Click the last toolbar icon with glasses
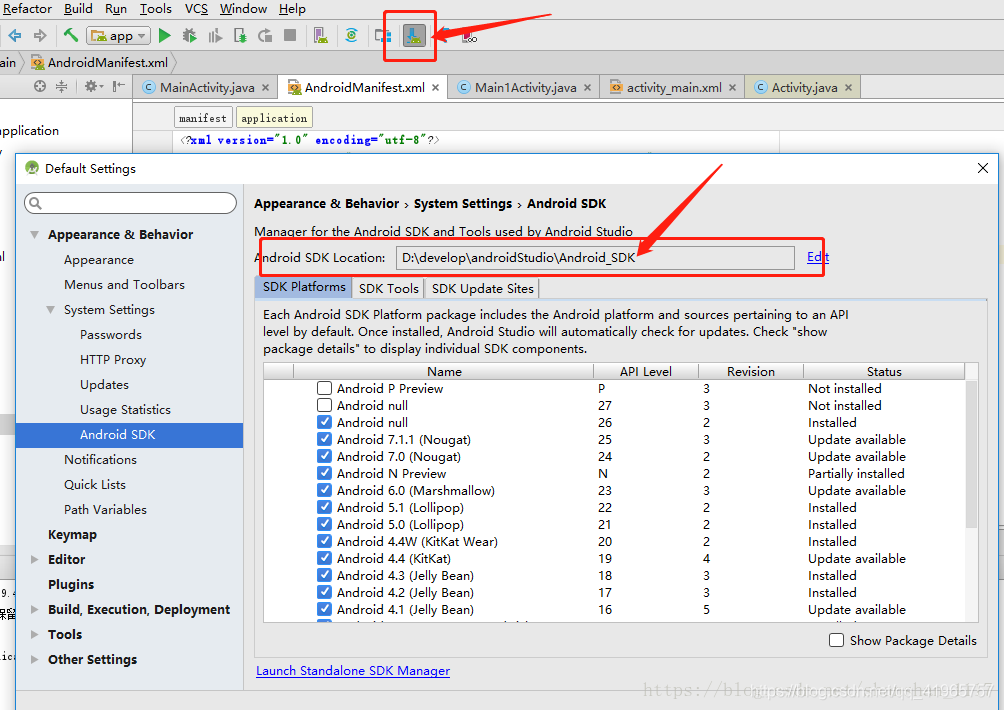This screenshot has height=710, width=1004. [469, 36]
